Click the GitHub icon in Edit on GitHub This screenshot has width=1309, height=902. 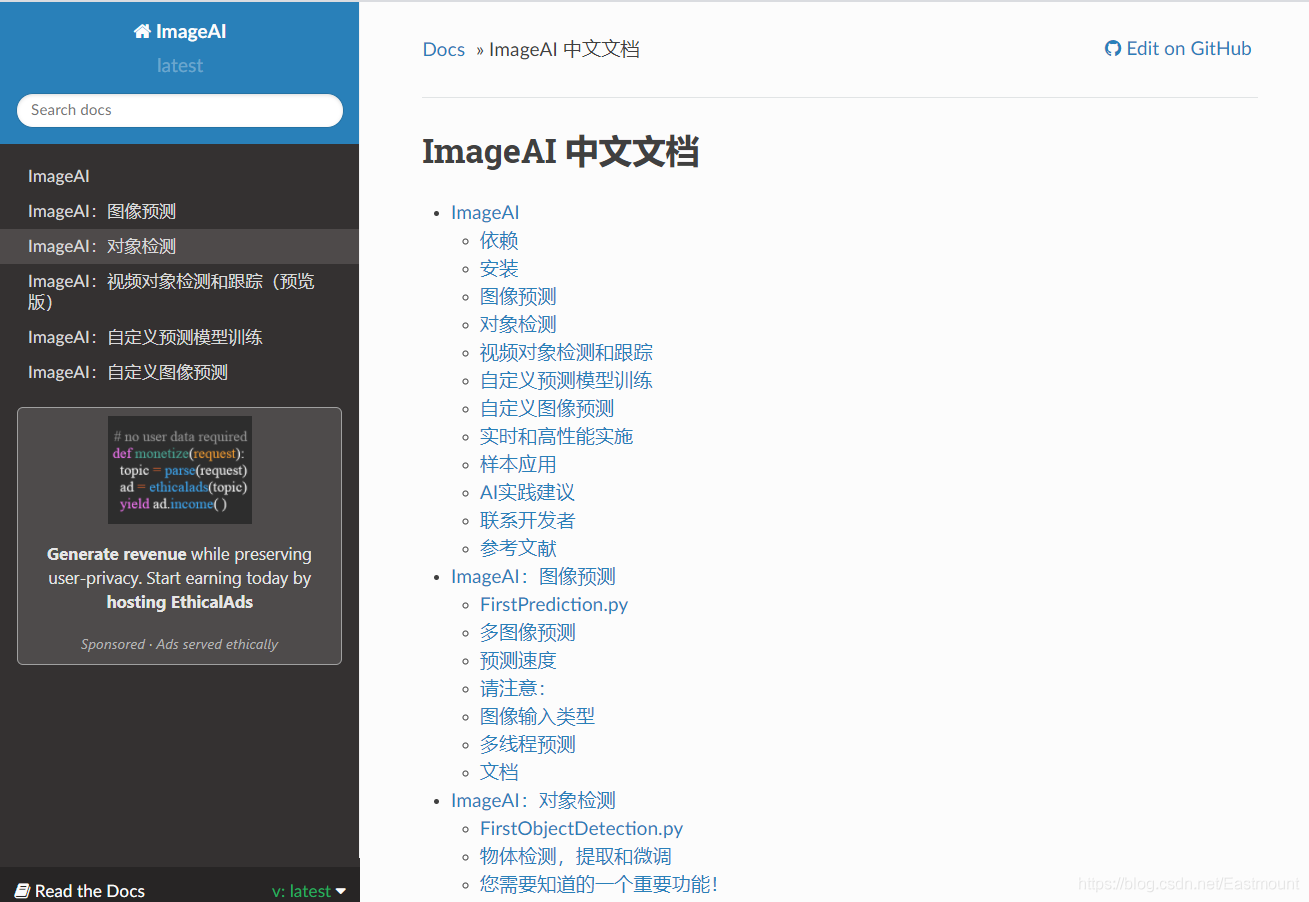coord(1113,49)
